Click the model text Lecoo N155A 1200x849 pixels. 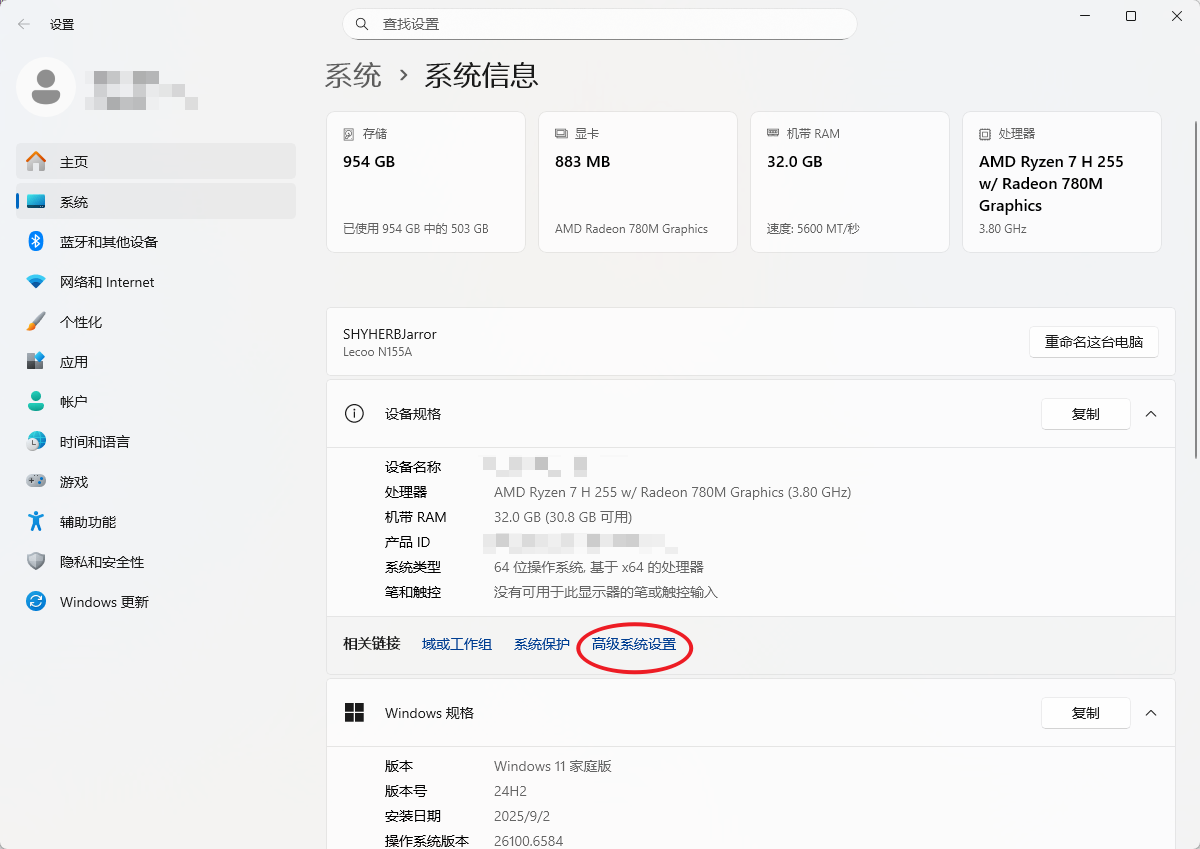coord(378,352)
